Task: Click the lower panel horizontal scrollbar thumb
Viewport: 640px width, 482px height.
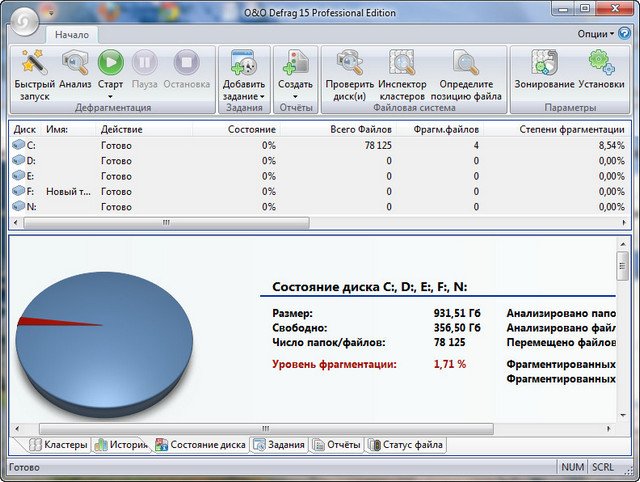Action: pyautogui.click(x=266, y=429)
